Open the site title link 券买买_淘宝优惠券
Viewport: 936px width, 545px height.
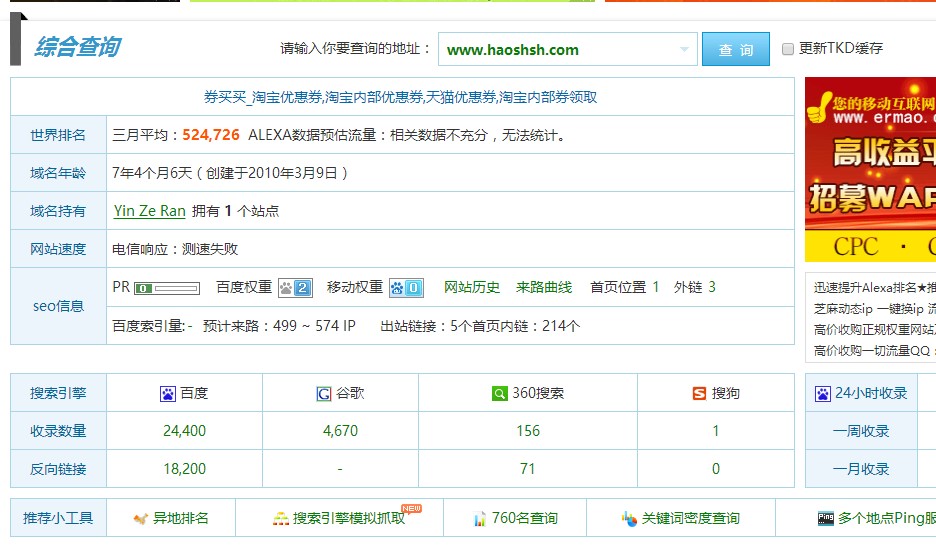tap(401, 97)
